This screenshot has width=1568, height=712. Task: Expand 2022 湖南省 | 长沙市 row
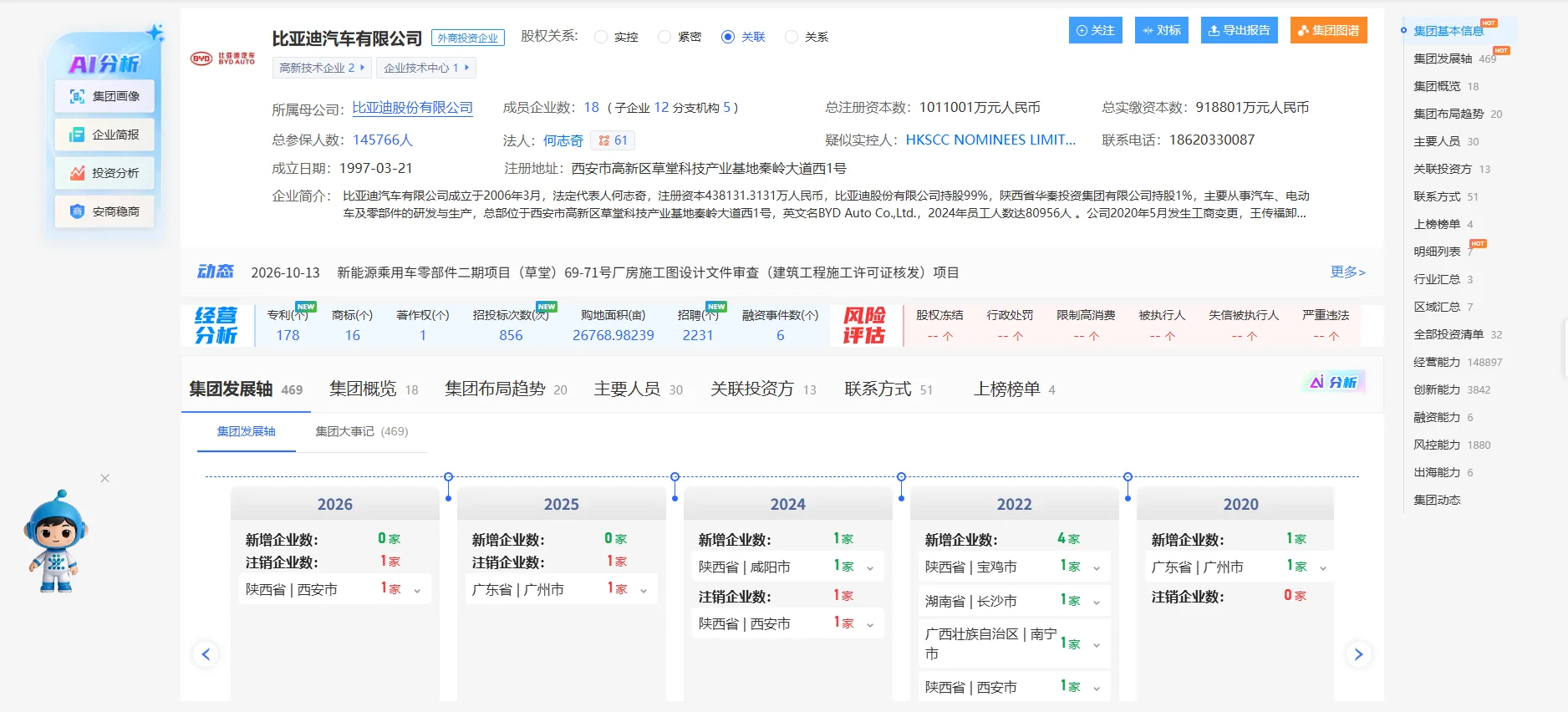tap(1014, 601)
